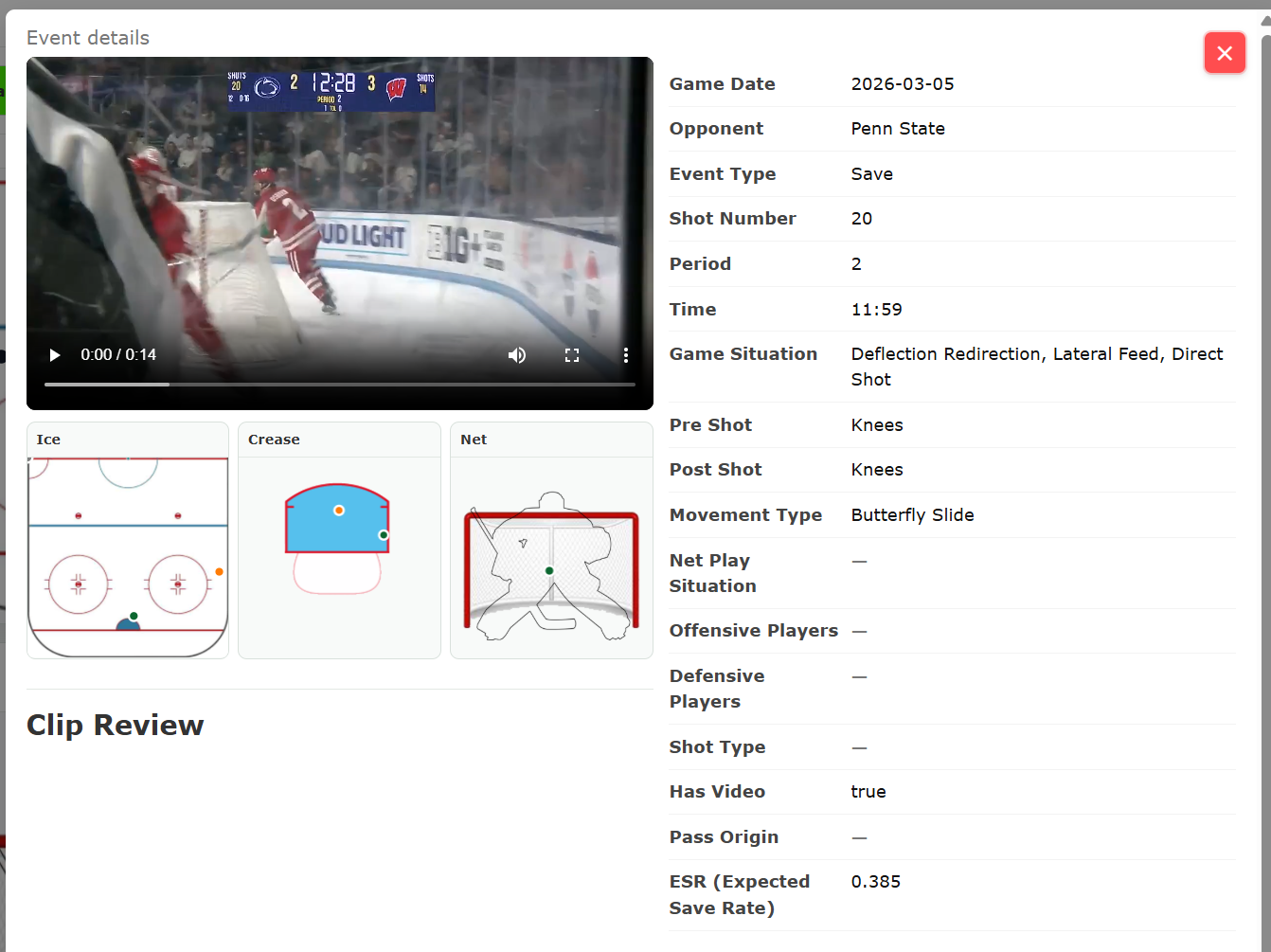Close the Event details dialog
Image resolution: width=1271 pixels, height=952 pixels.
click(x=1225, y=53)
